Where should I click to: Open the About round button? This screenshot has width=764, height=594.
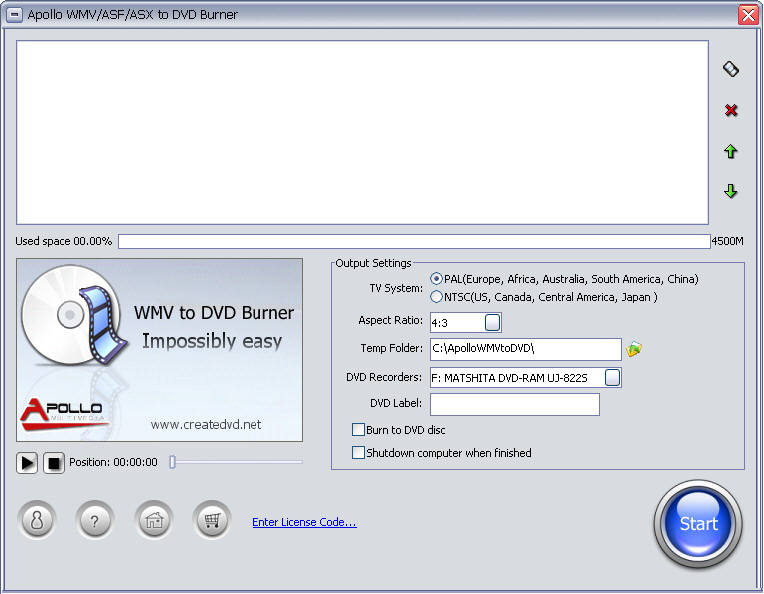(x=37, y=521)
